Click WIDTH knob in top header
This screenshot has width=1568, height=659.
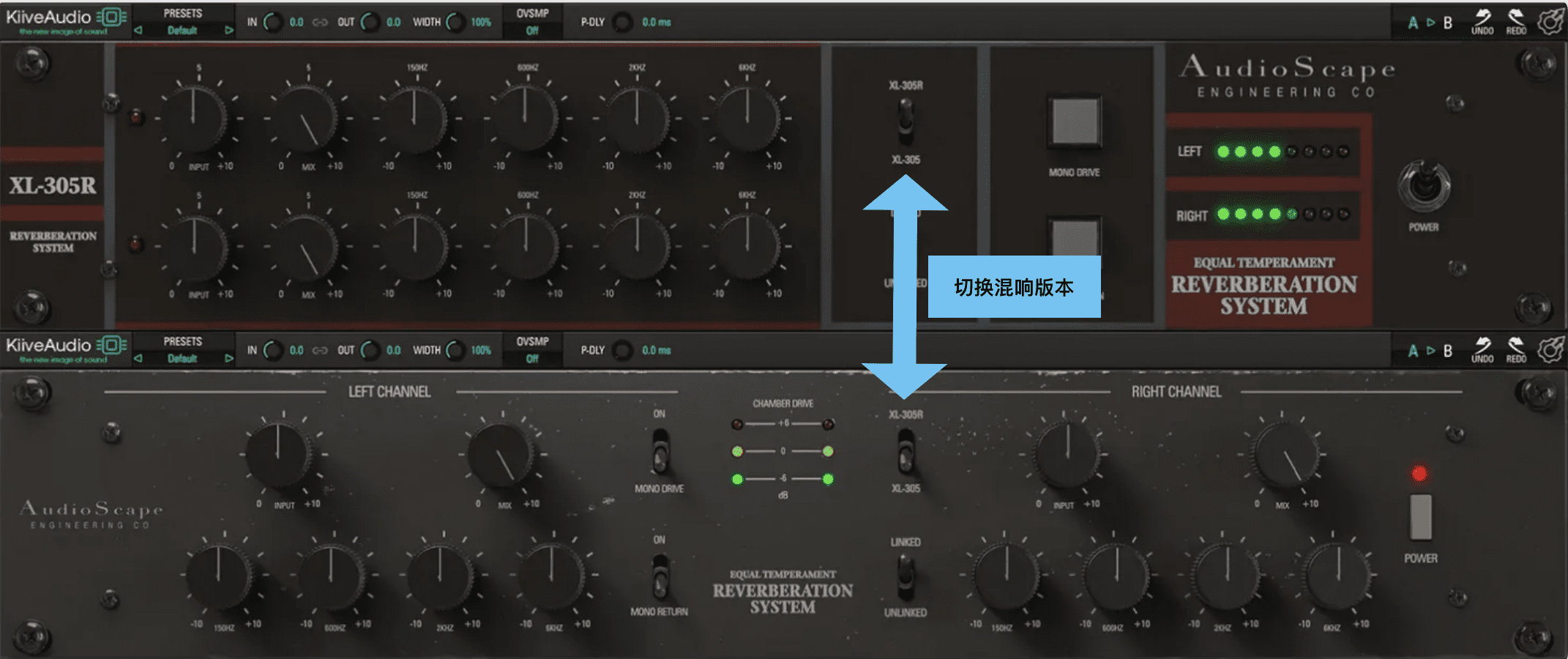[455, 22]
